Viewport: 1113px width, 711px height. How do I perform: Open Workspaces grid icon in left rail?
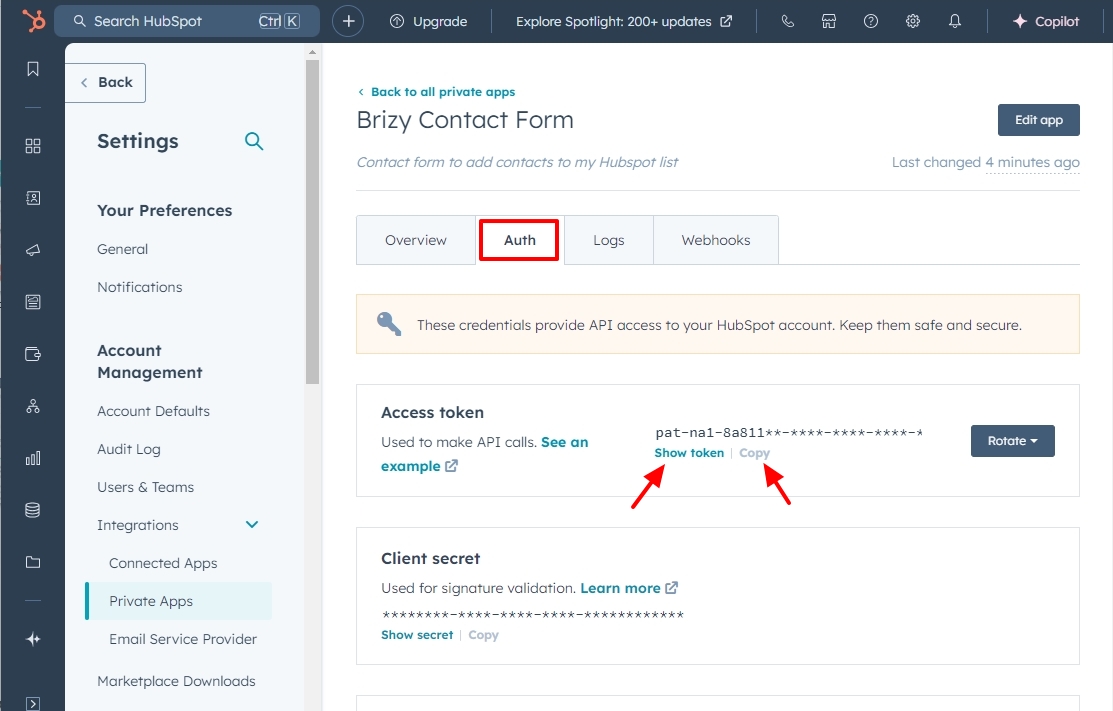[x=33, y=146]
